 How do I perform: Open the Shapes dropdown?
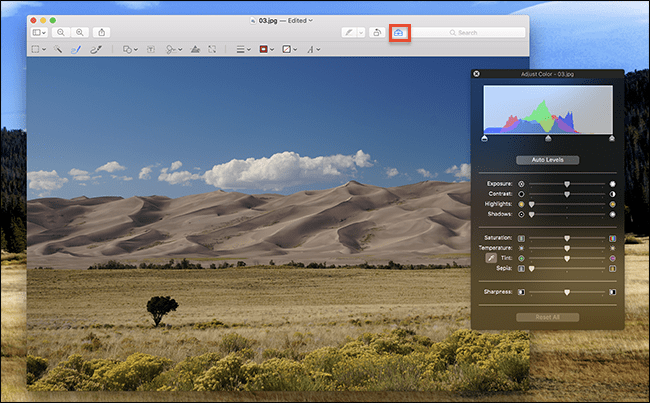click(x=130, y=48)
